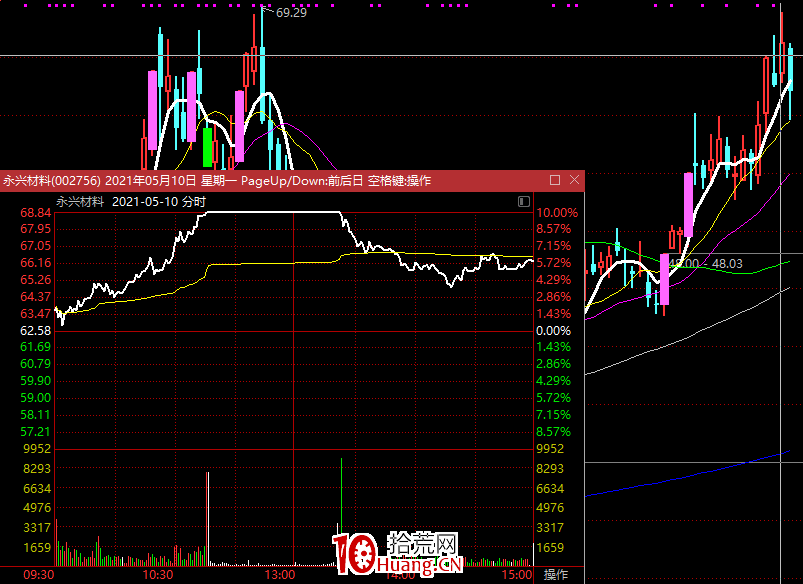
Task: Open the 操作 menu at bottom right of popup
Action: 556,575
